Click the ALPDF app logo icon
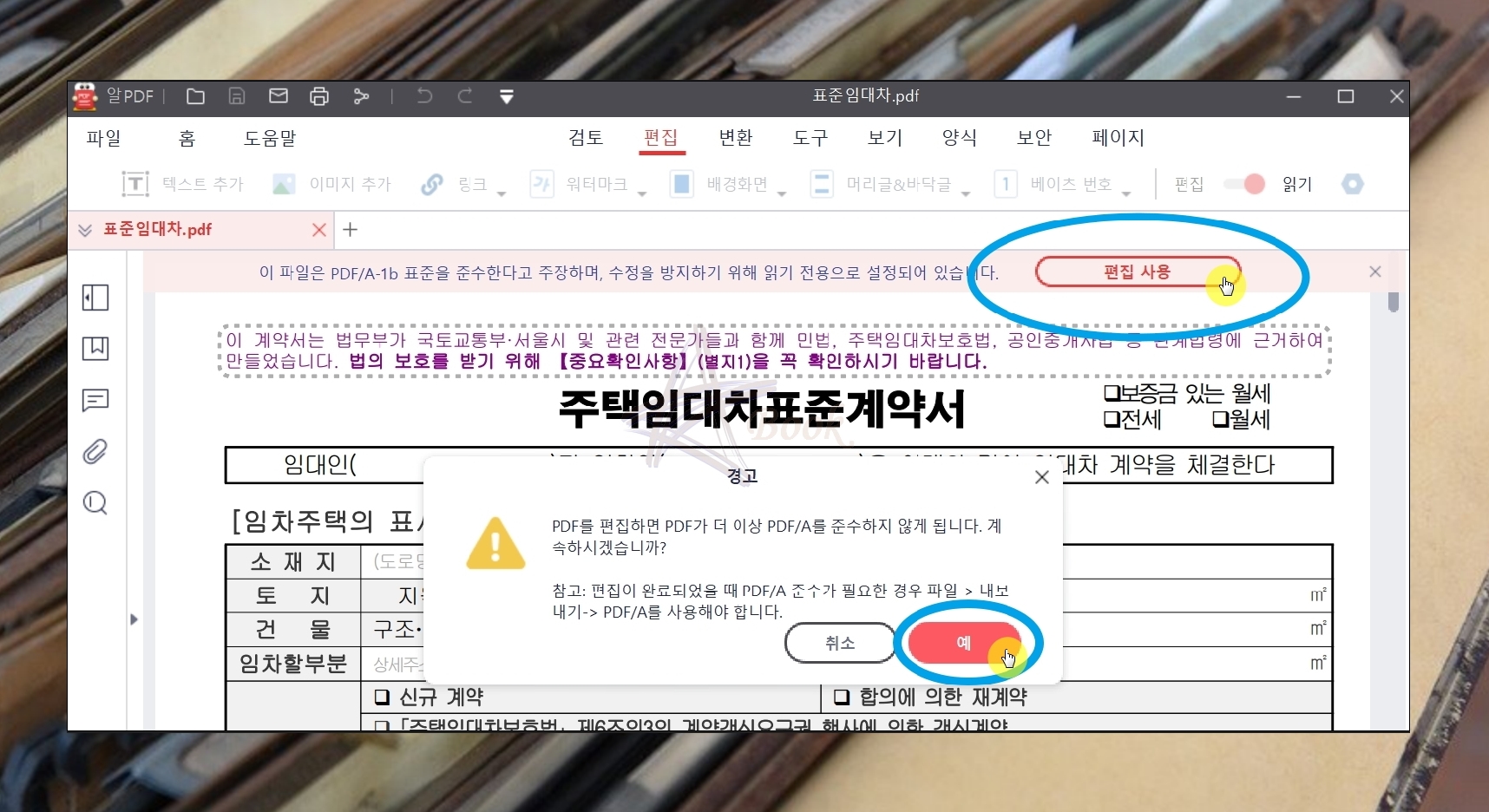The height and width of the screenshot is (812, 1489). [x=85, y=96]
